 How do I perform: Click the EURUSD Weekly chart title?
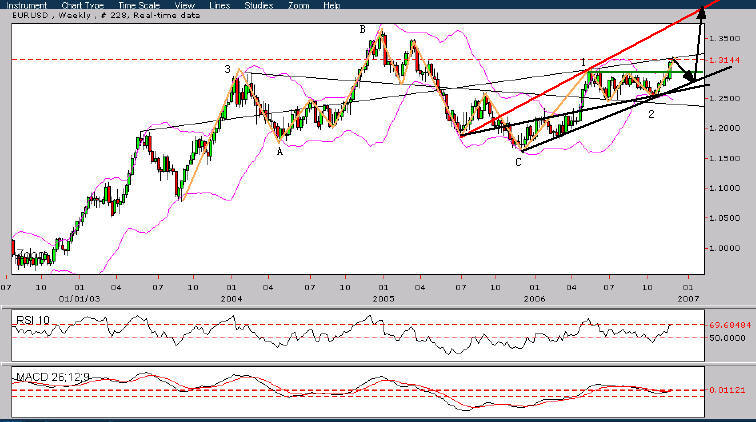(x=106, y=15)
